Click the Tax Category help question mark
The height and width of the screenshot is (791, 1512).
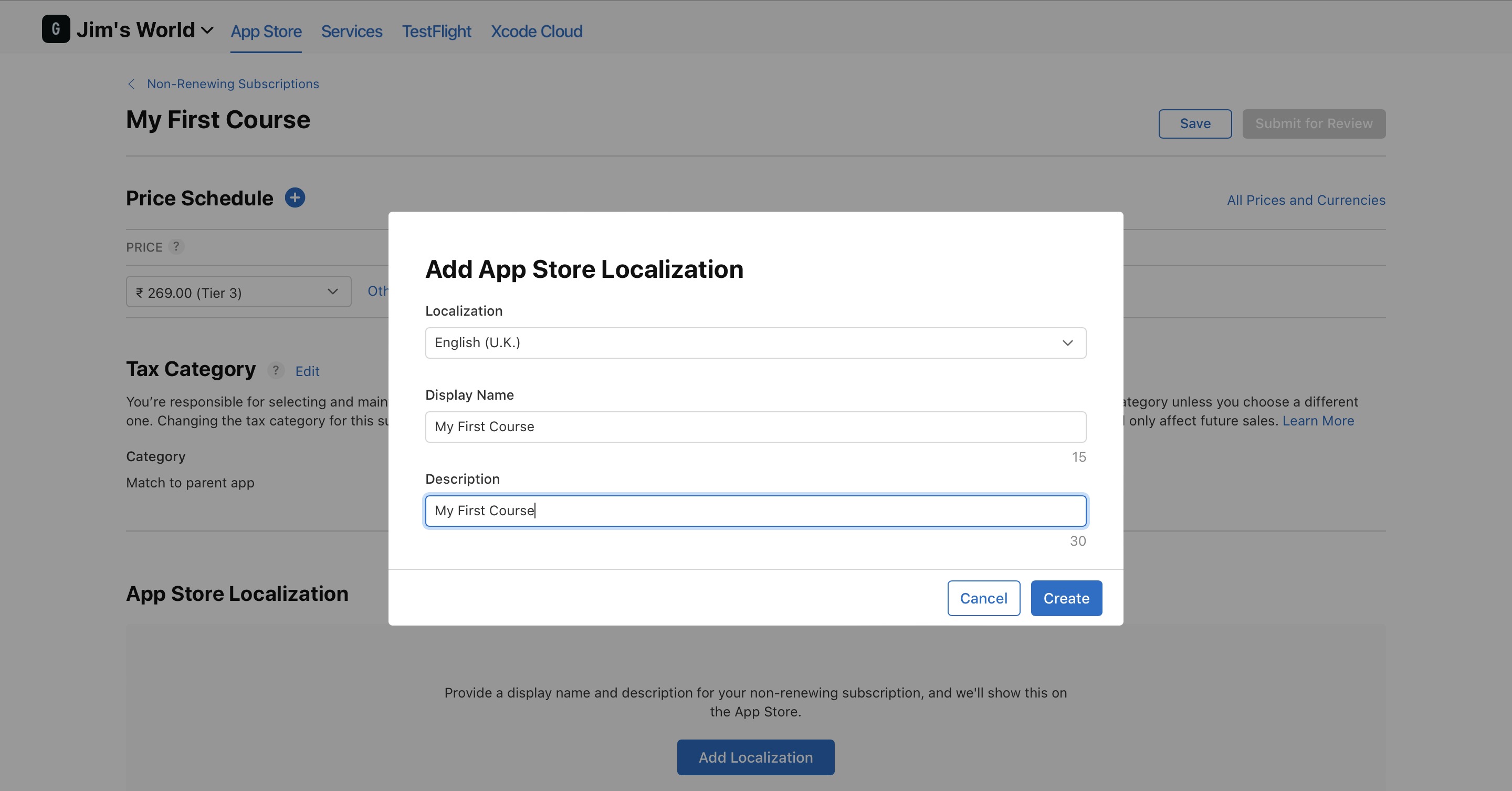click(275, 370)
